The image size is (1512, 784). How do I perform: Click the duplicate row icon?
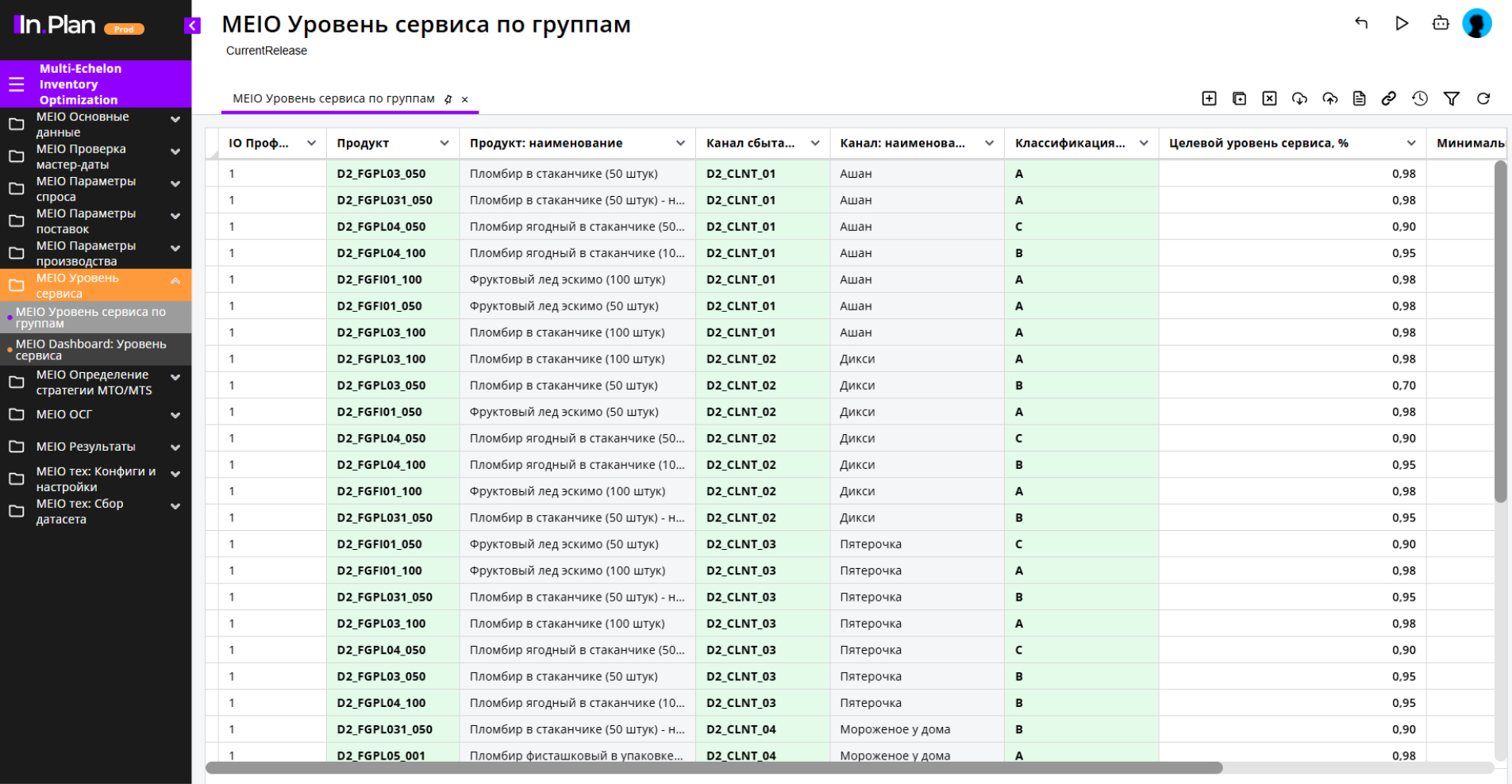[x=1239, y=98]
